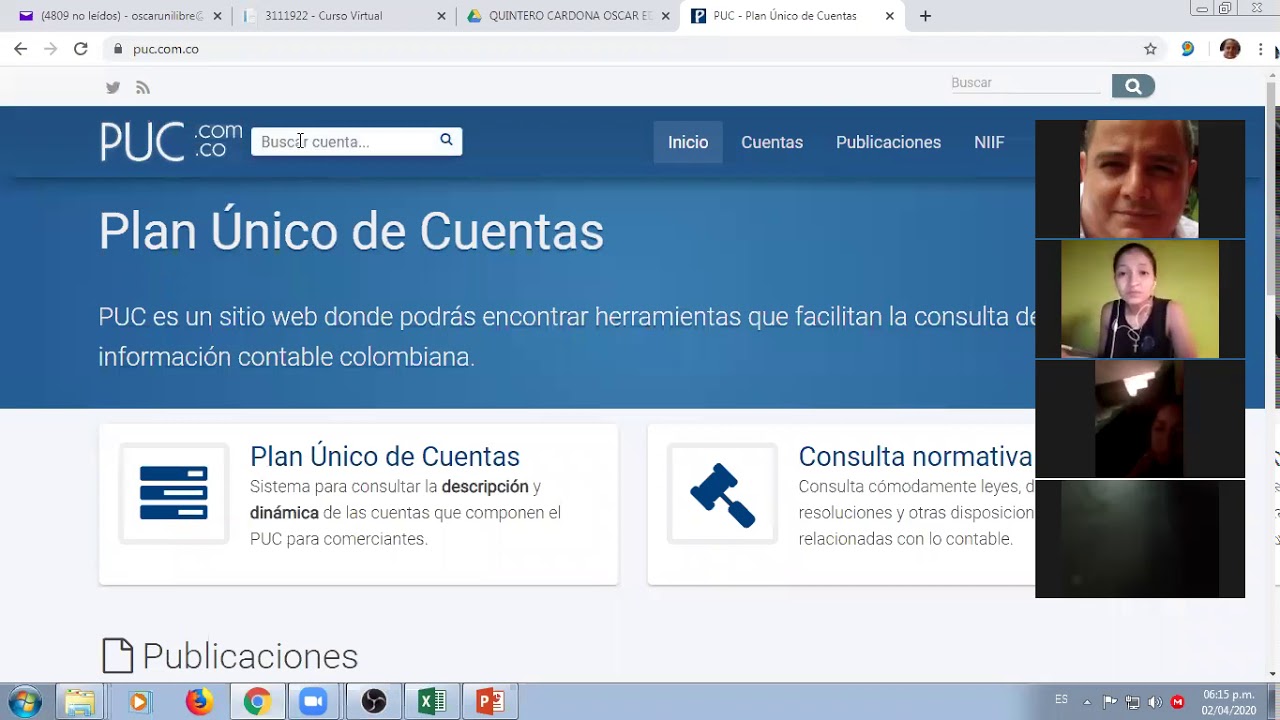Viewport: 1280px width, 720px height.
Task: Click the volume speaker tray icon
Action: (1155, 702)
